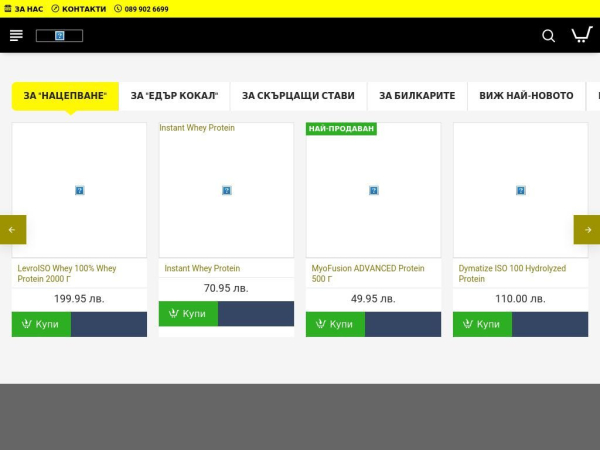Click dark blue area beside LevroISO Купи
The image size is (600, 450).
click(109, 324)
